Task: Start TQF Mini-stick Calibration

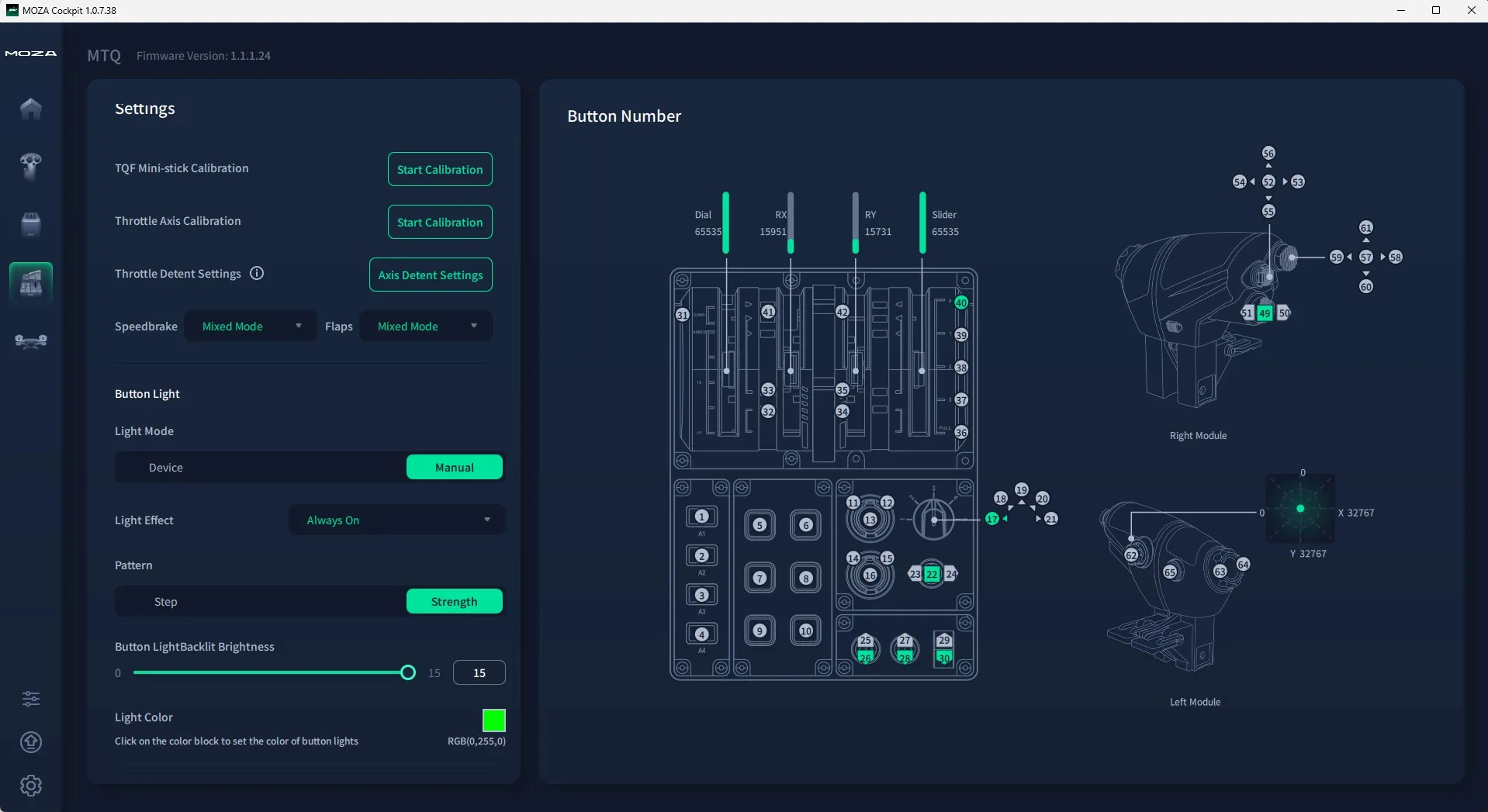Action: (440, 169)
